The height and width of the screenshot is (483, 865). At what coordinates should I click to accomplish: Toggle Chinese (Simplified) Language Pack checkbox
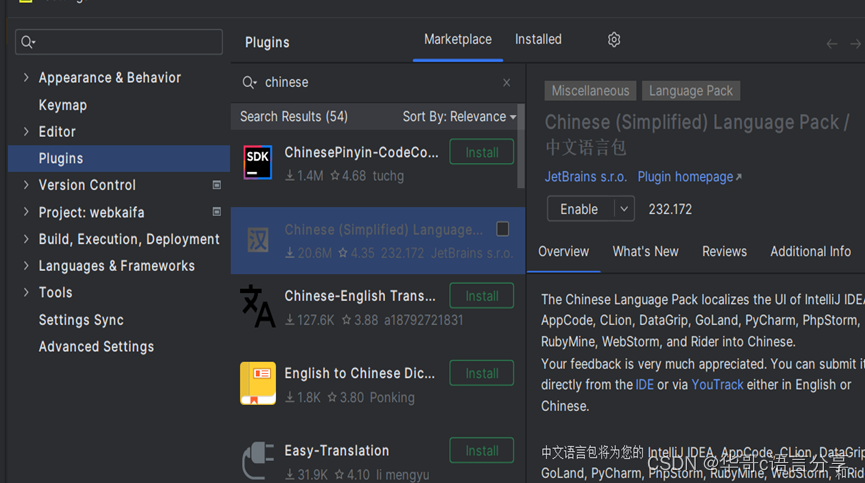click(x=503, y=229)
